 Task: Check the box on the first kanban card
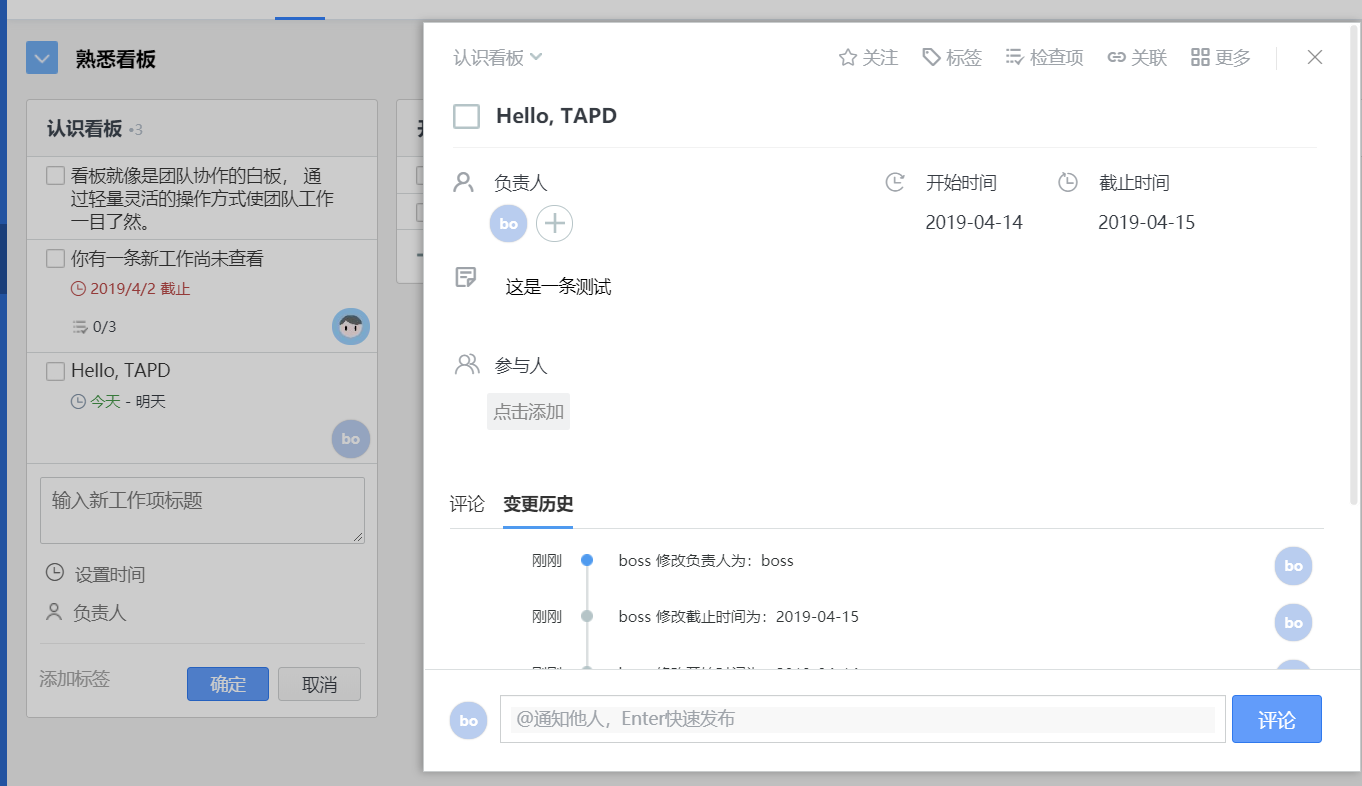(55, 174)
